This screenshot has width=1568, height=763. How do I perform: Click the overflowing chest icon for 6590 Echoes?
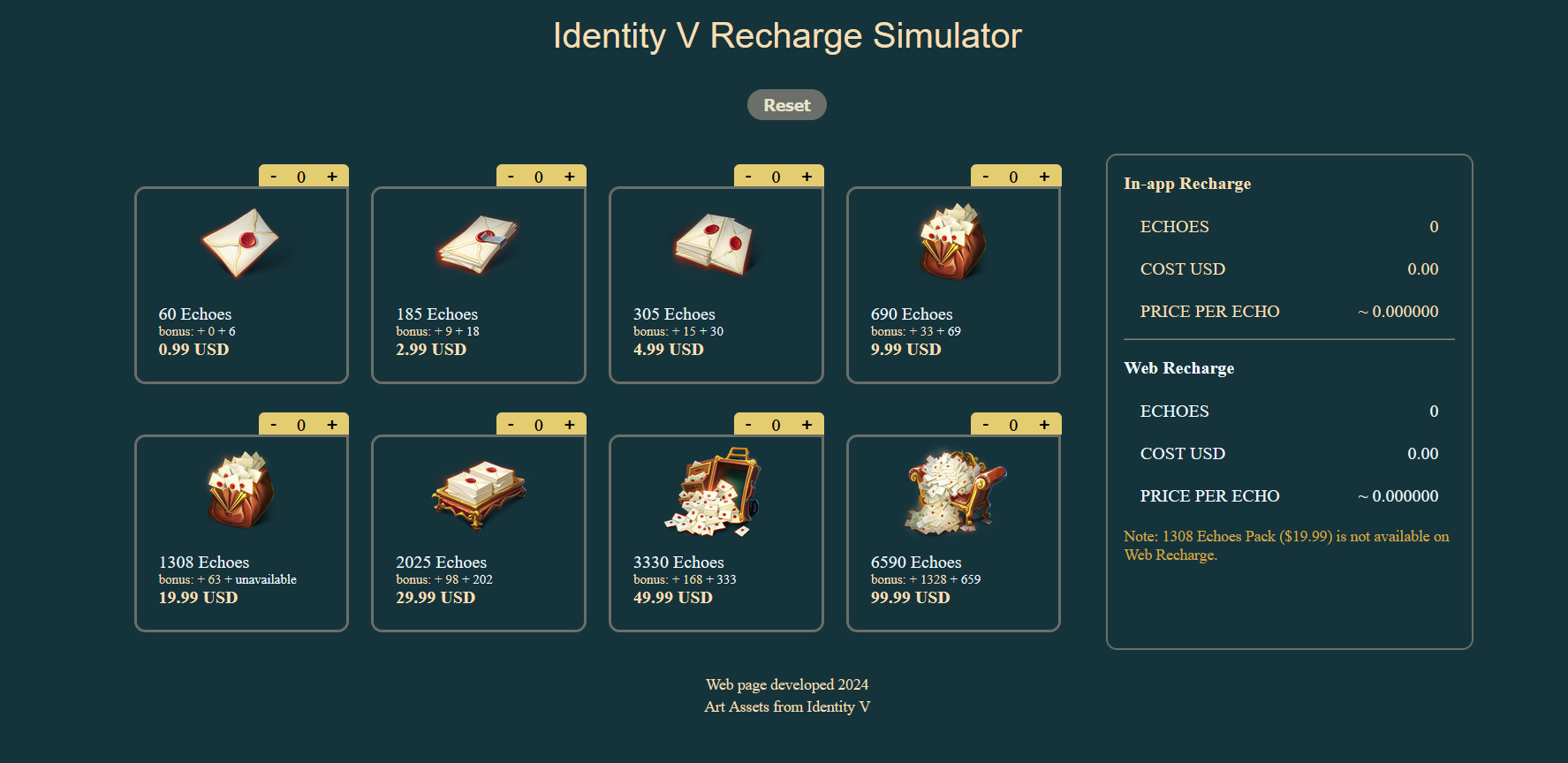(954, 492)
